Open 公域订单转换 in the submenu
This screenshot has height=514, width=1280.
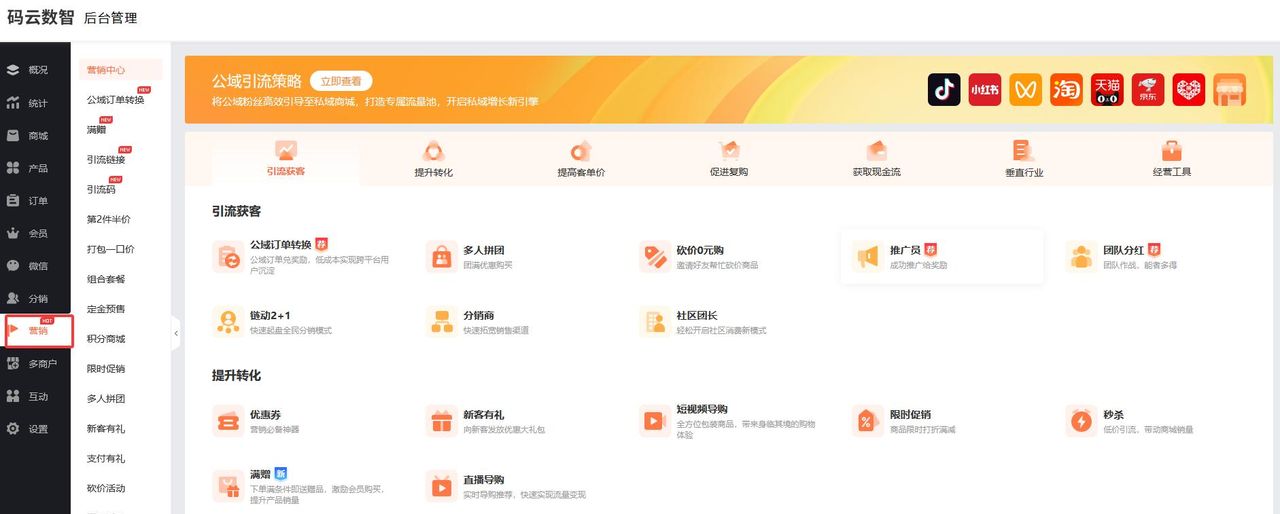(116, 100)
